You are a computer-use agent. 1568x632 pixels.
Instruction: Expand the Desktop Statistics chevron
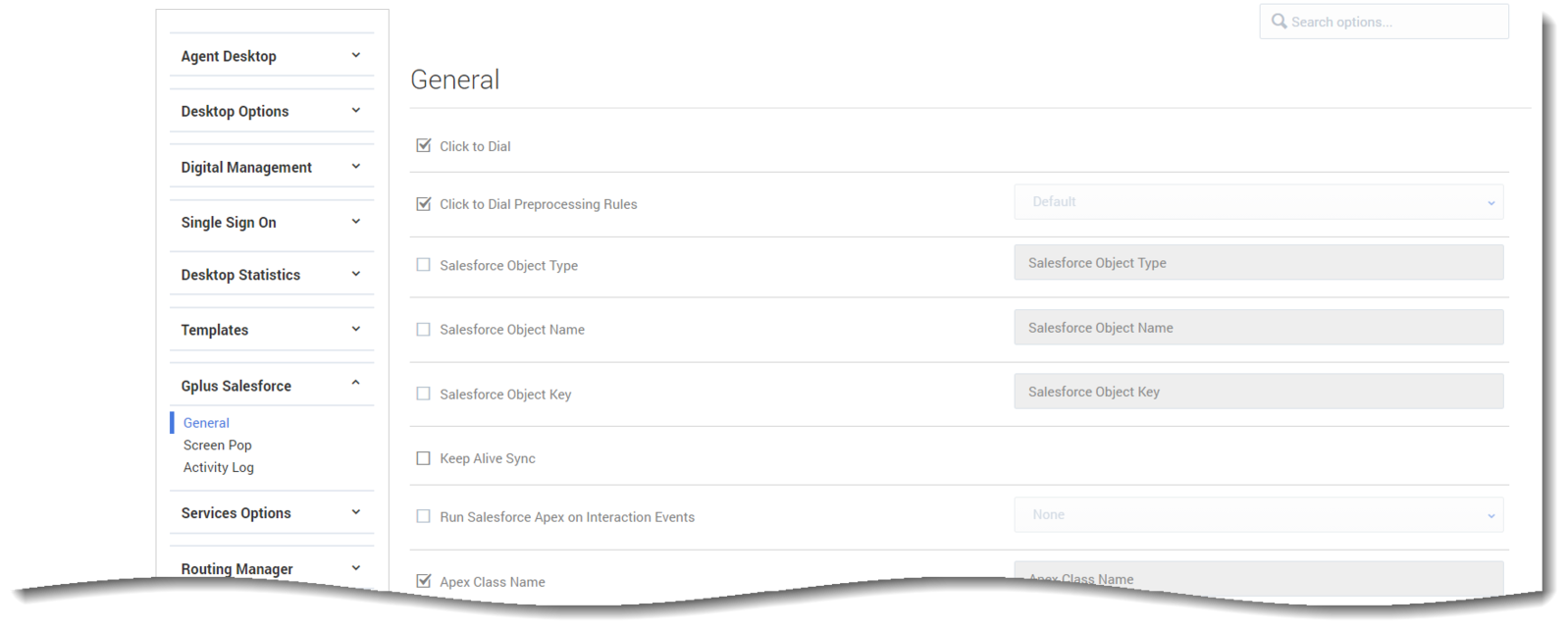(356, 275)
